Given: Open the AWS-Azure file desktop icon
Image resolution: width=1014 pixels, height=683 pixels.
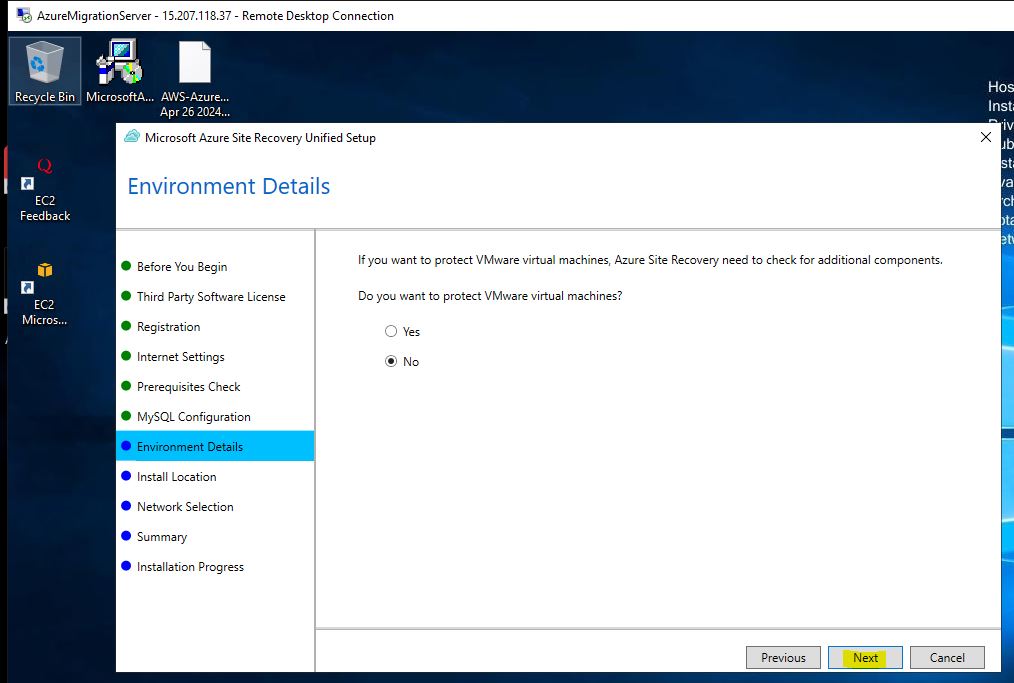Looking at the screenshot, I should click(195, 65).
